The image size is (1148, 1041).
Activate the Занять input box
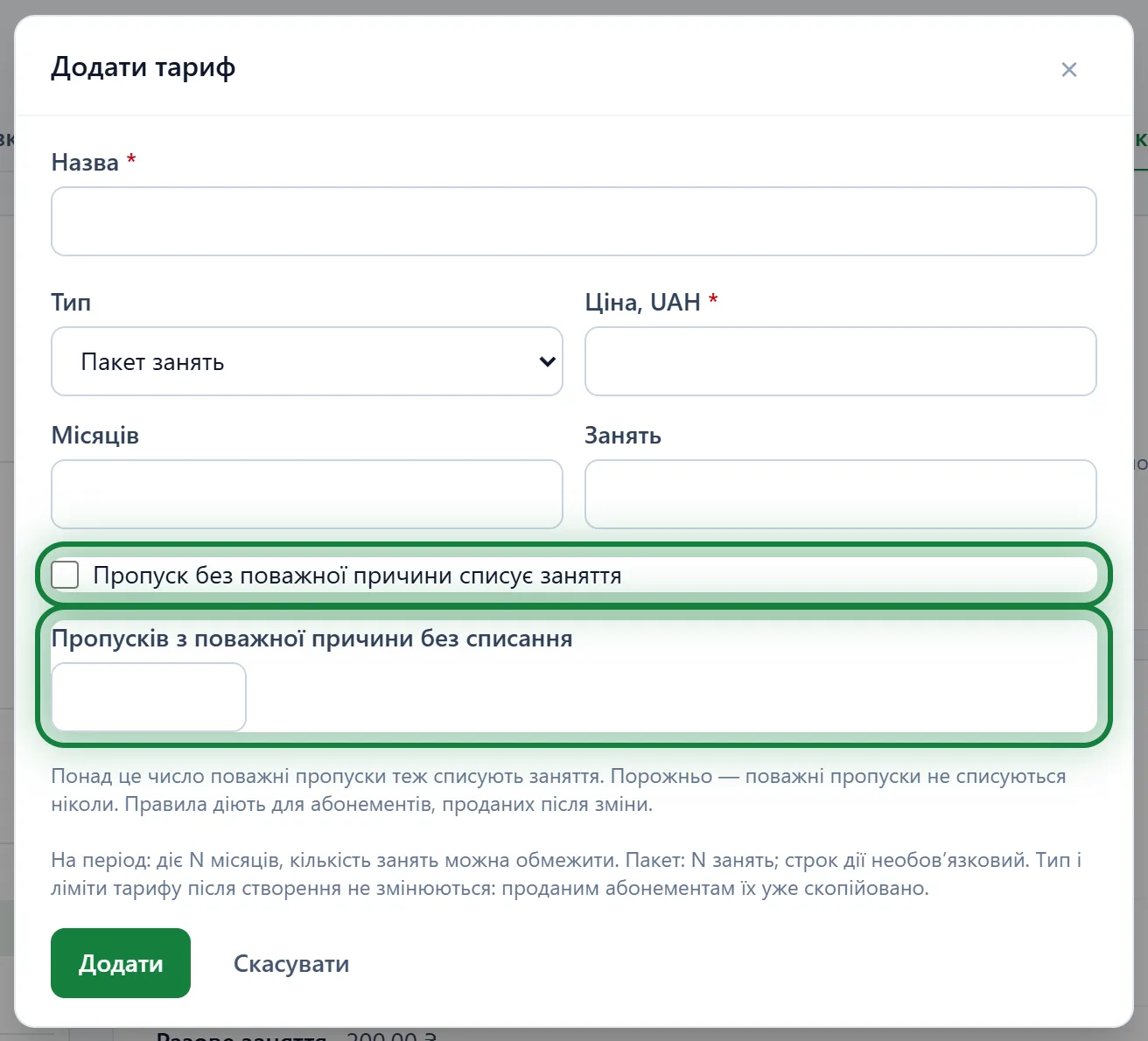[841, 494]
